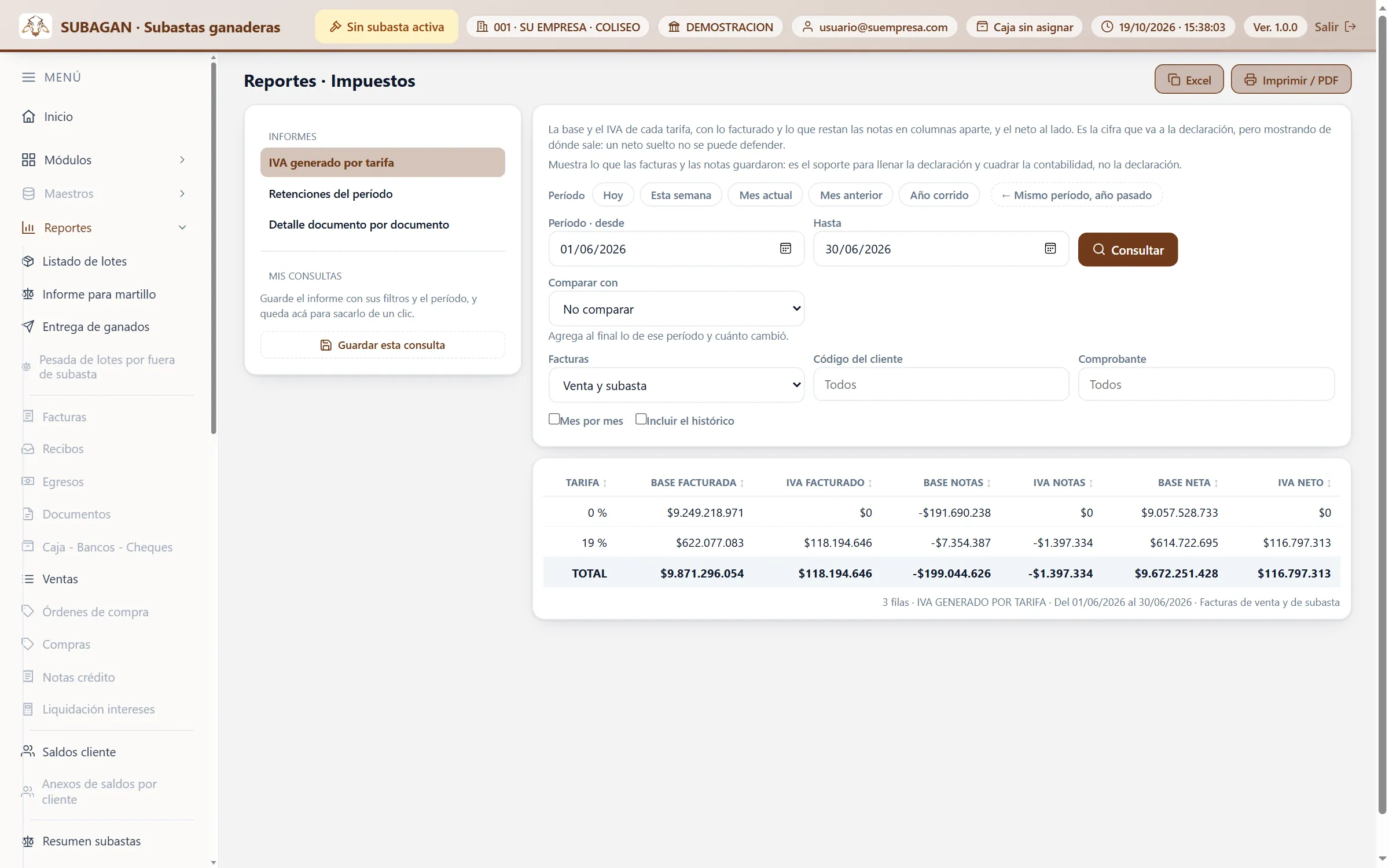Select the Mes anterior period chip

pyautogui.click(x=851, y=195)
